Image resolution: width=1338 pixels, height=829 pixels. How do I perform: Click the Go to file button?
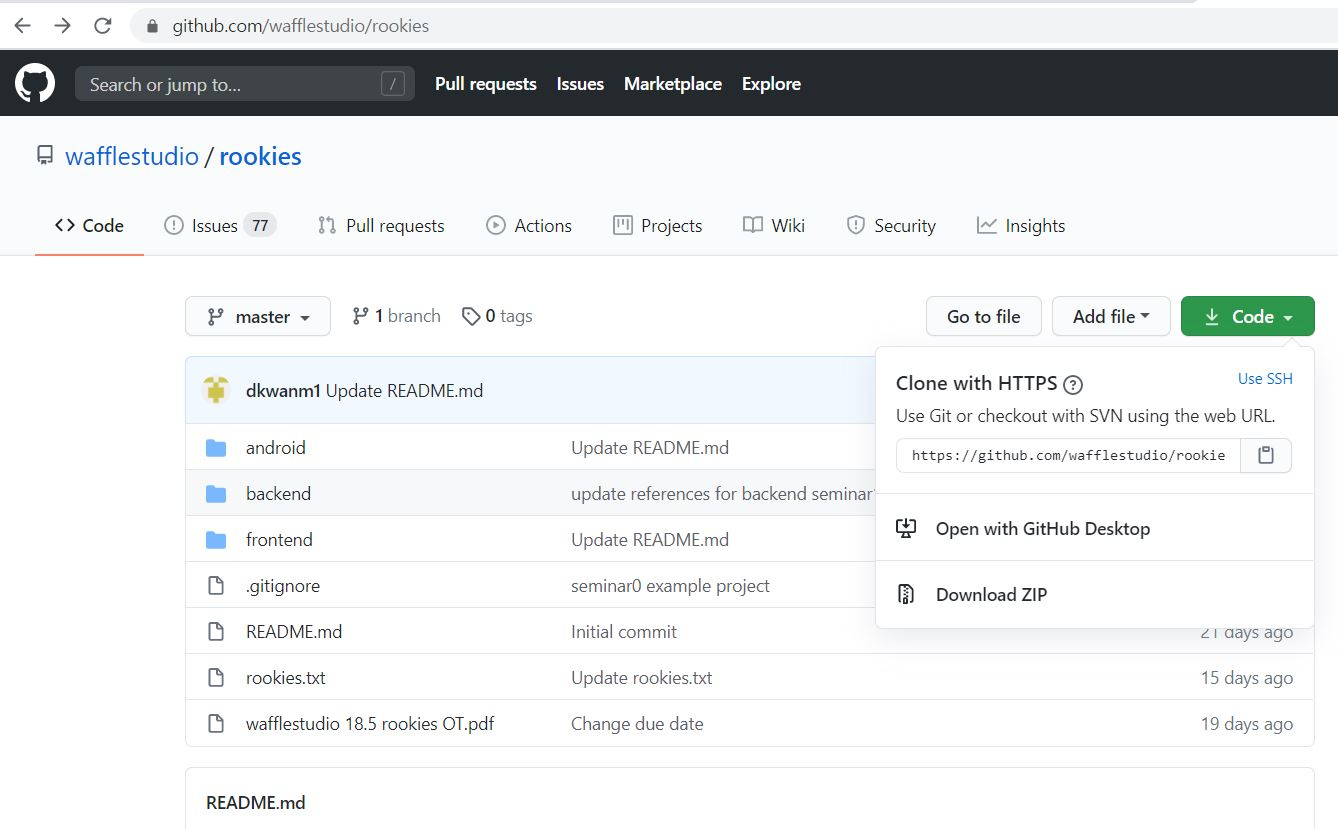pos(984,317)
